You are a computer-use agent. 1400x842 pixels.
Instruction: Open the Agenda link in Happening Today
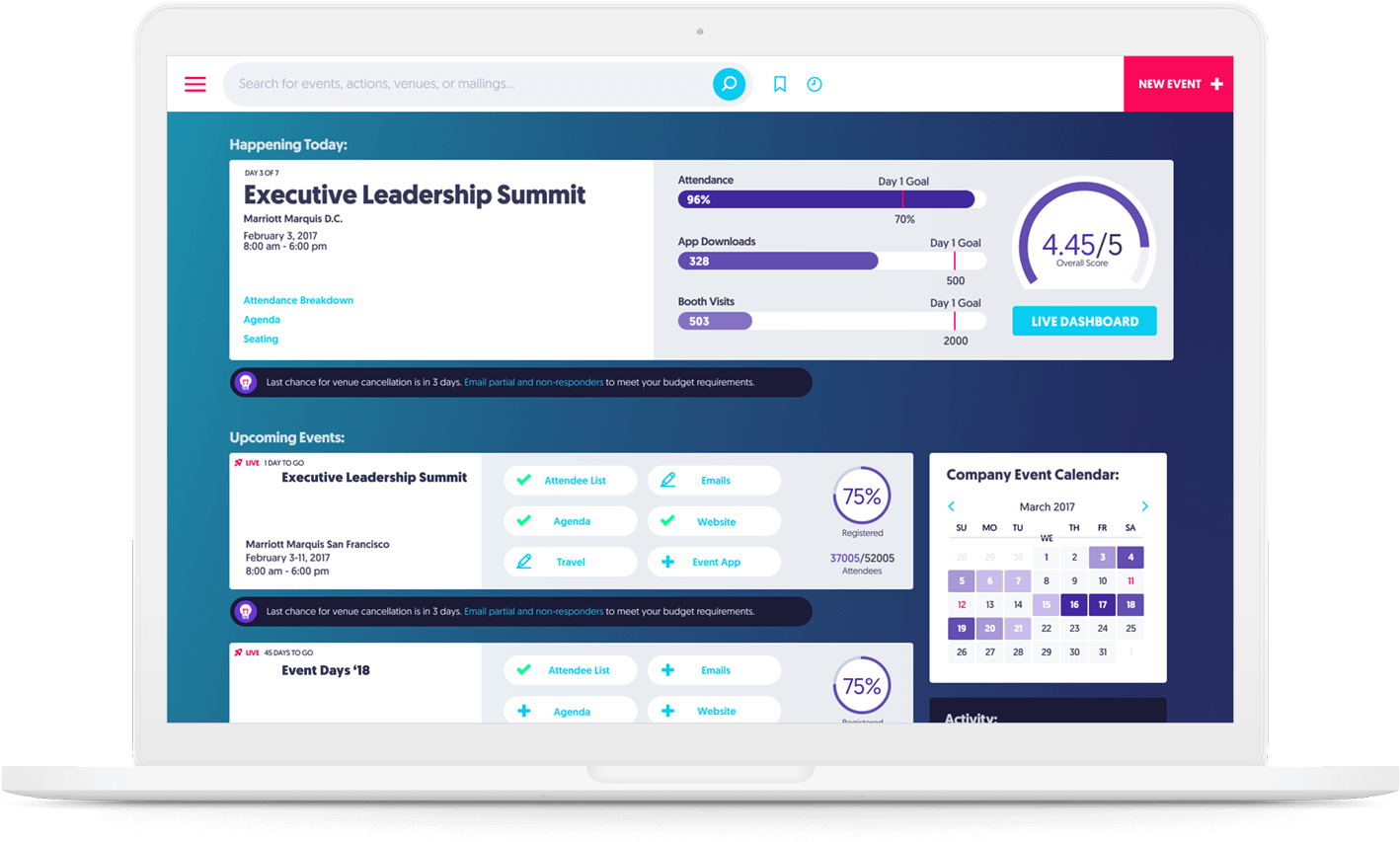262,320
